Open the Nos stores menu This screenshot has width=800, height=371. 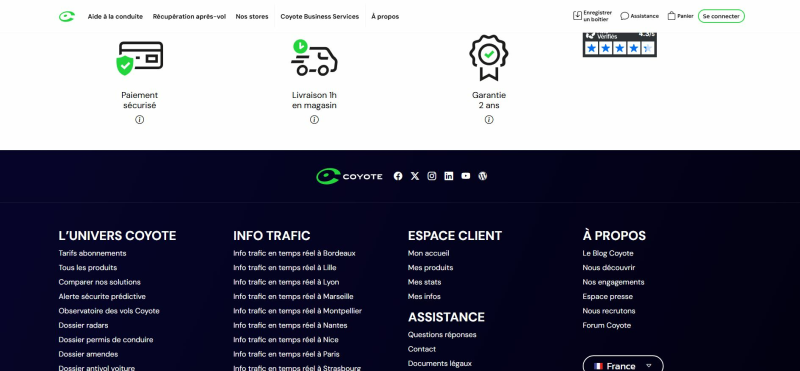[252, 16]
